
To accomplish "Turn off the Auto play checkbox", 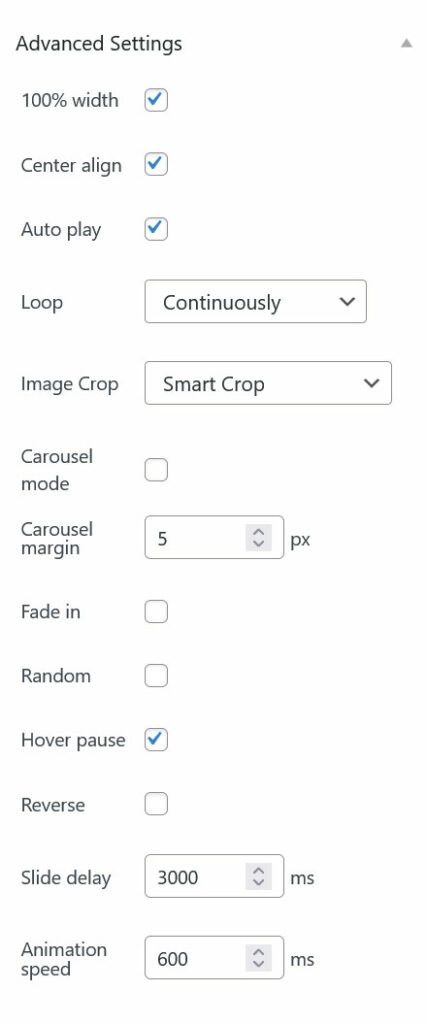I will [x=156, y=229].
